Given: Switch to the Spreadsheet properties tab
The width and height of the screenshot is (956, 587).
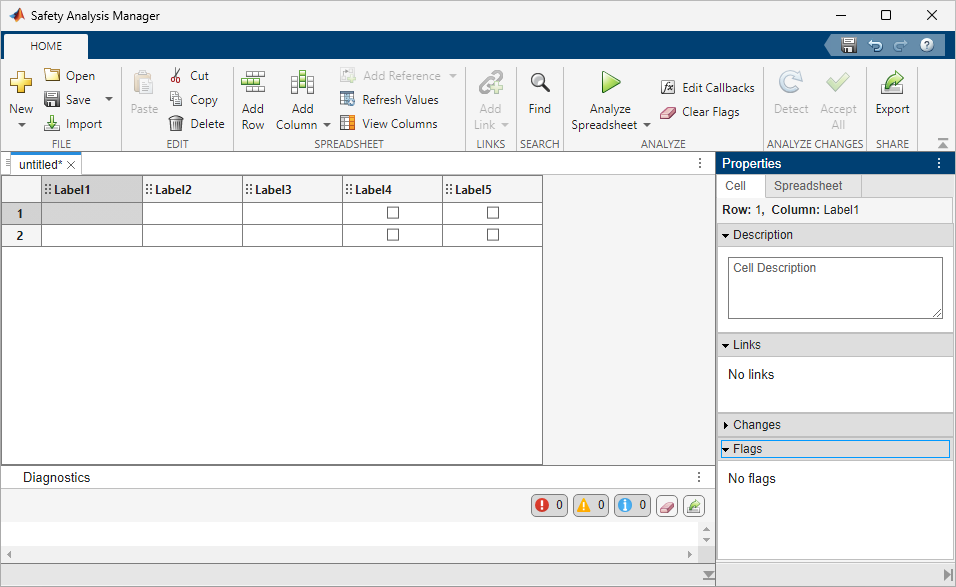Looking at the screenshot, I should (808, 186).
